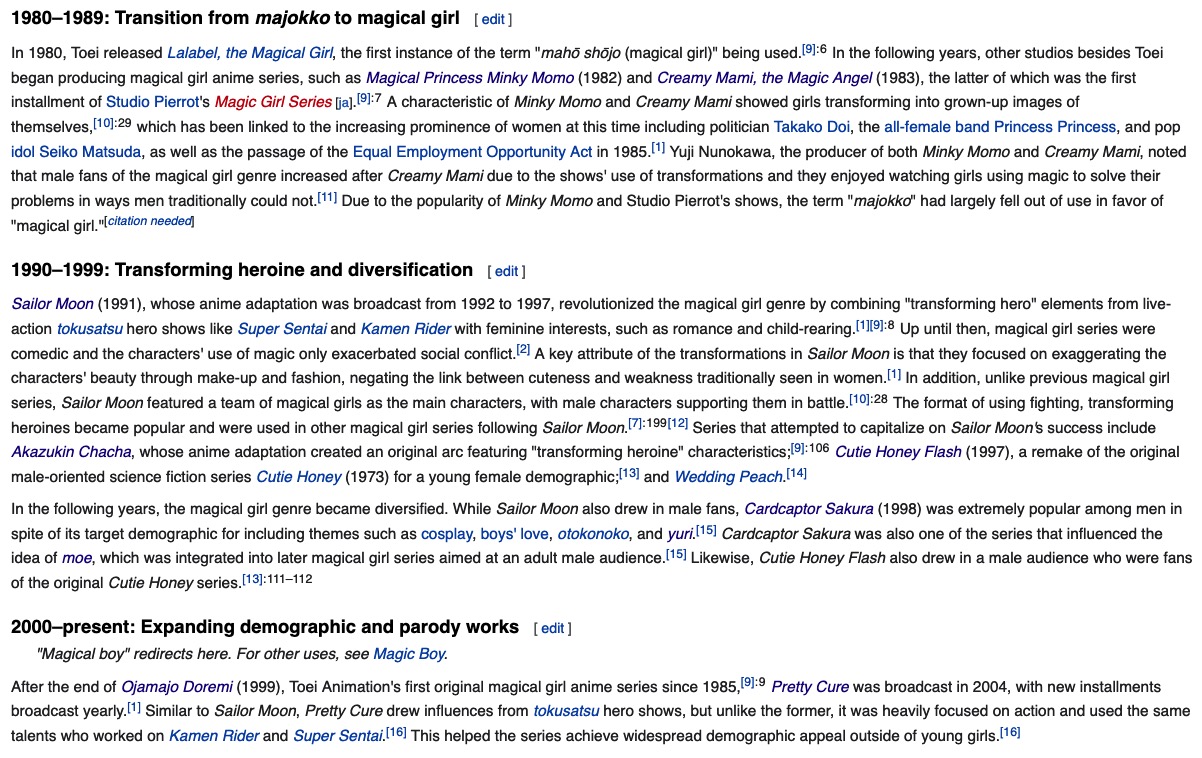Jump to reference [9] with page 7
Screen dimensions: 1202x758
tap(364, 98)
